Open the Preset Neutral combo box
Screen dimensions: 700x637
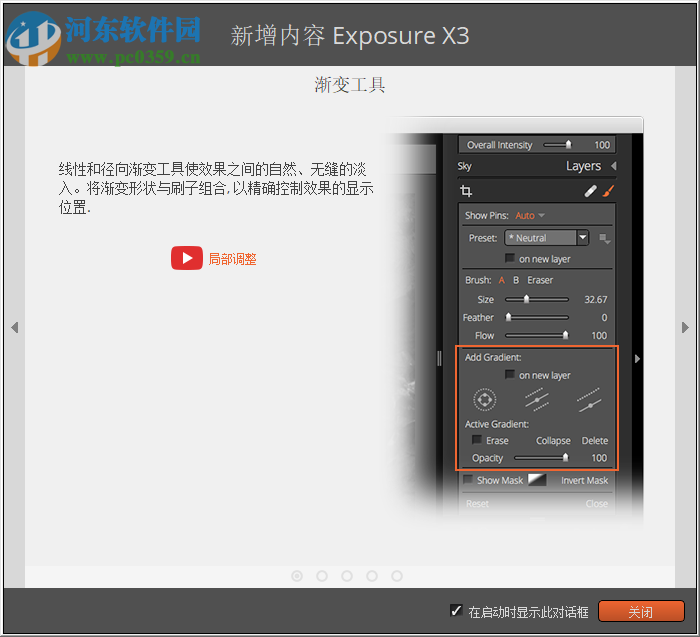click(x=546, y=238)
